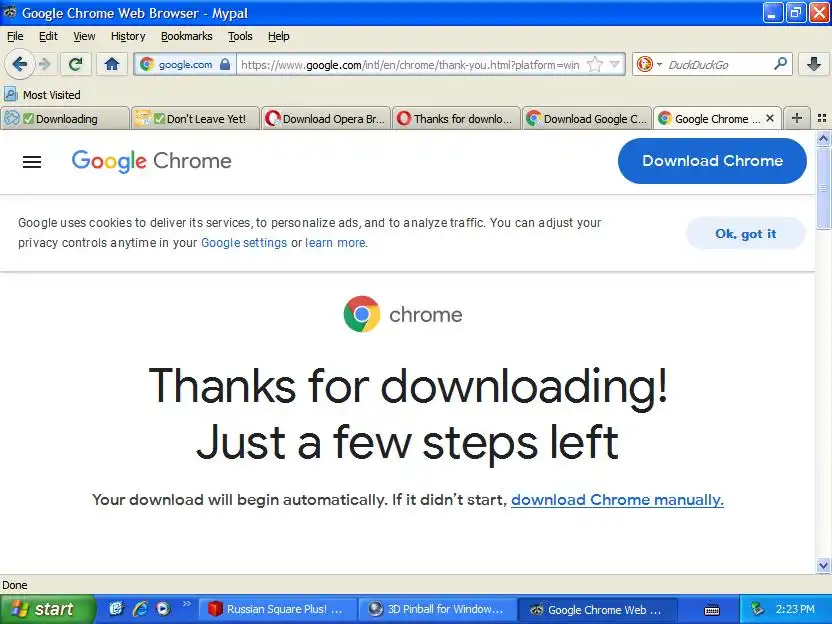This screenshot has height=624, width=832.
Task: Open a new tab with the plus button
Action: pyautogui.click(x=796, y=118)
